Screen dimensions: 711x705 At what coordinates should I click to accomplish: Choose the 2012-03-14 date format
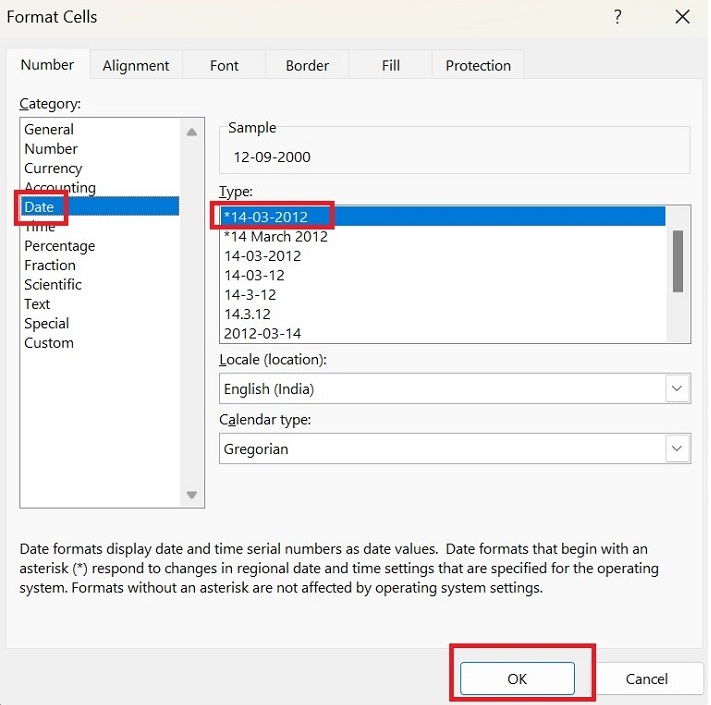point(263,333)
